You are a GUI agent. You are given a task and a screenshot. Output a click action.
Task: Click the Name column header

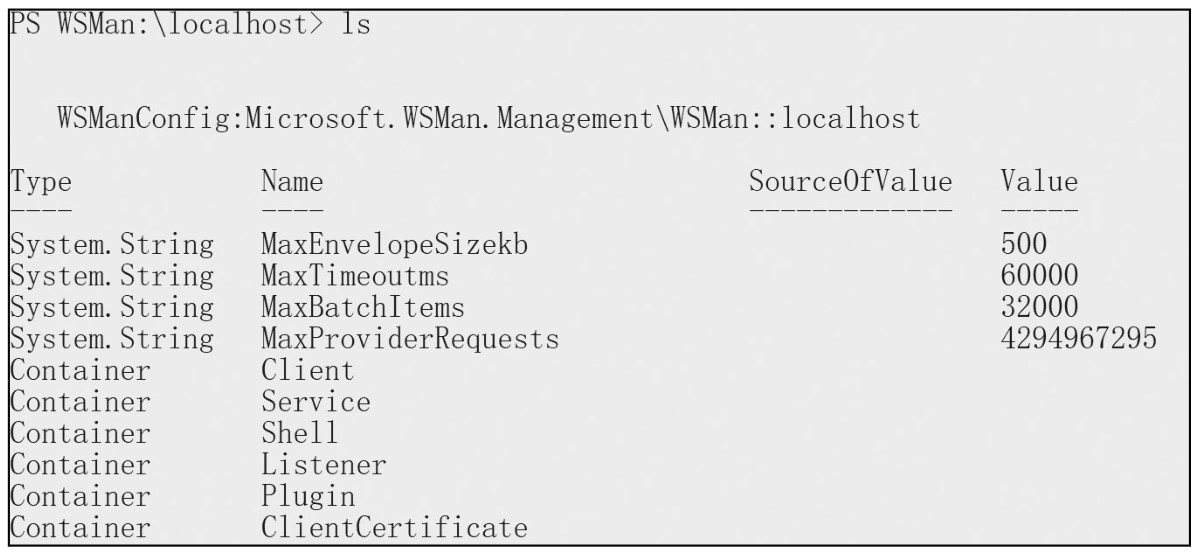293,182
